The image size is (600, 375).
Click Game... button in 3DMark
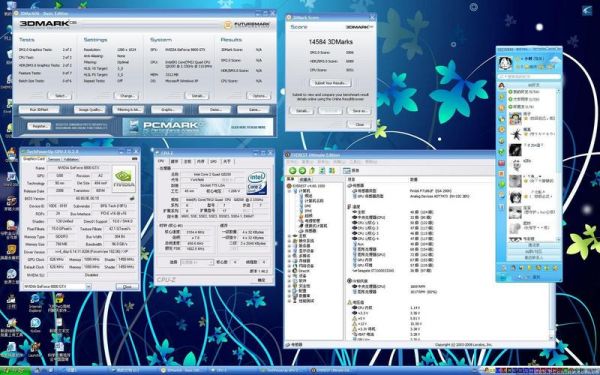254,110
